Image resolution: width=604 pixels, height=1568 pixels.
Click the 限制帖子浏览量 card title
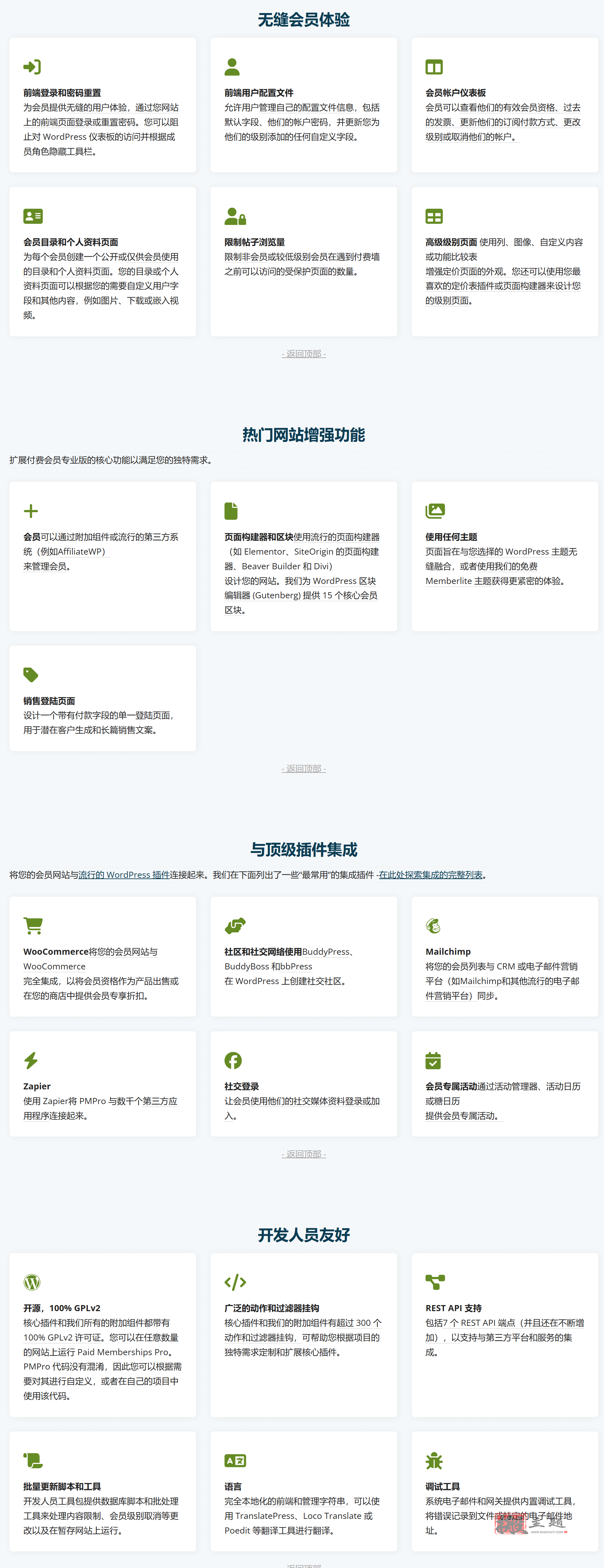[254, 242]
